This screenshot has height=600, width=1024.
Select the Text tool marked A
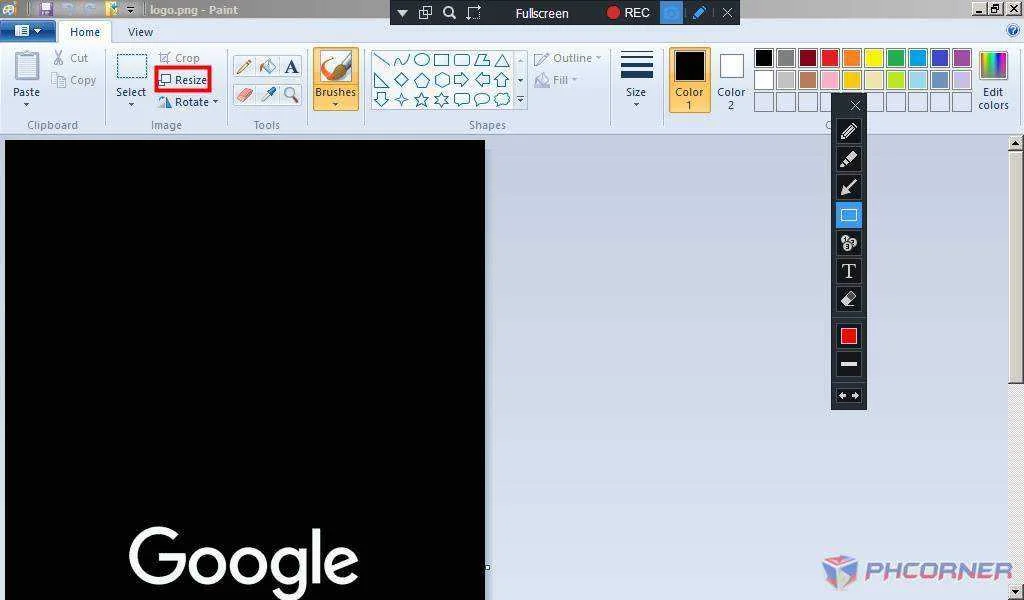click(291, 66)
